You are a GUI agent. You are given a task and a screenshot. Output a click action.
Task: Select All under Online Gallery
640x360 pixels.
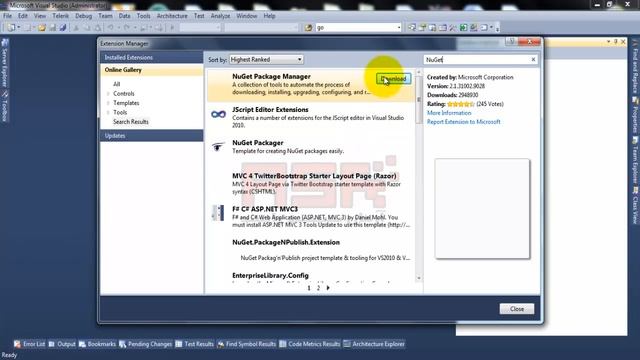116,84
